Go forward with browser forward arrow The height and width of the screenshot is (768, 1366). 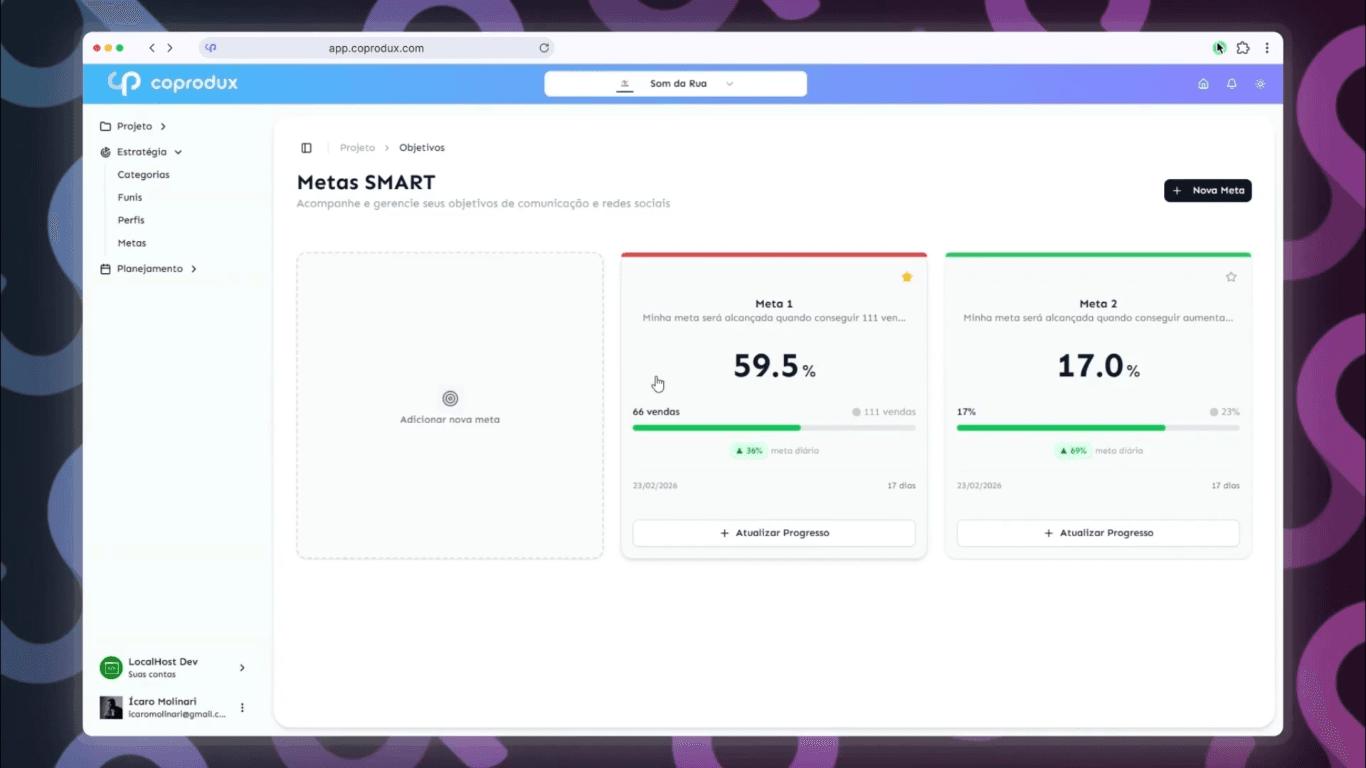[170, 48]
